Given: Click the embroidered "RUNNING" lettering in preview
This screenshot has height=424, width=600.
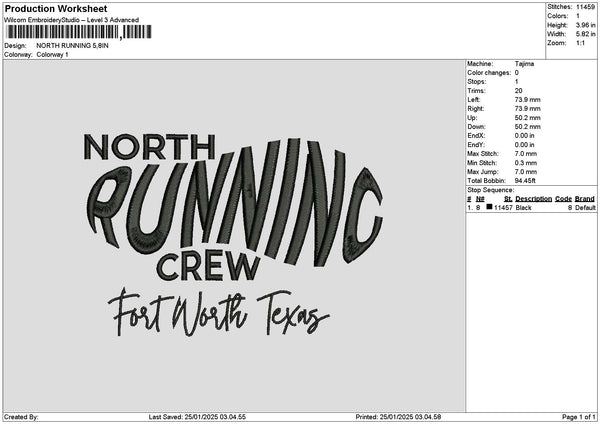Looking at the screenshot, I should click(x=235, y=203).
